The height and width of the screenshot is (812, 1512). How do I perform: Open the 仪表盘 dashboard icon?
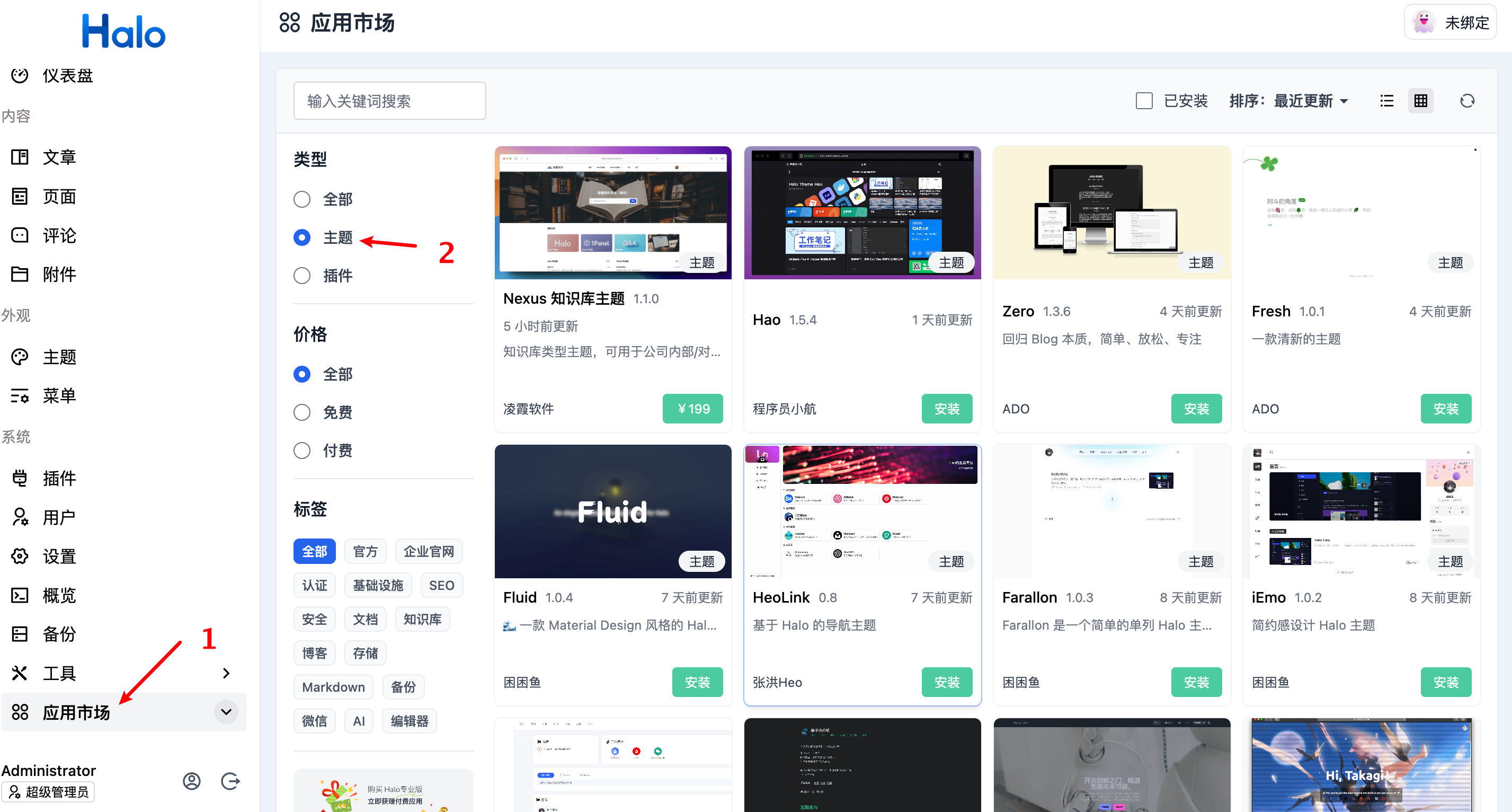pos(20,75)
